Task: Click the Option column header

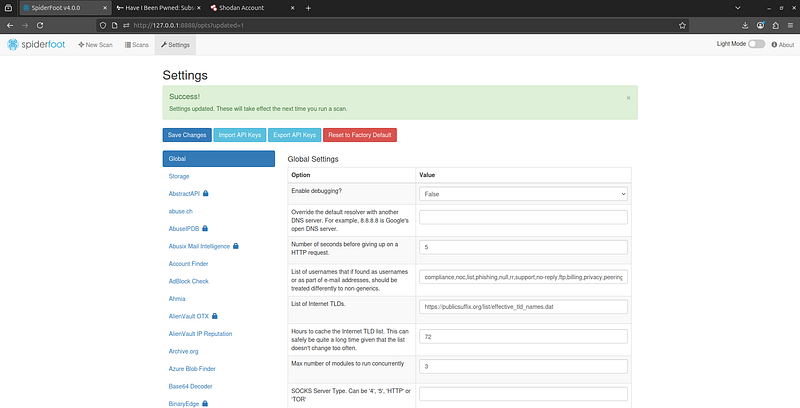Action: [301, 175]
